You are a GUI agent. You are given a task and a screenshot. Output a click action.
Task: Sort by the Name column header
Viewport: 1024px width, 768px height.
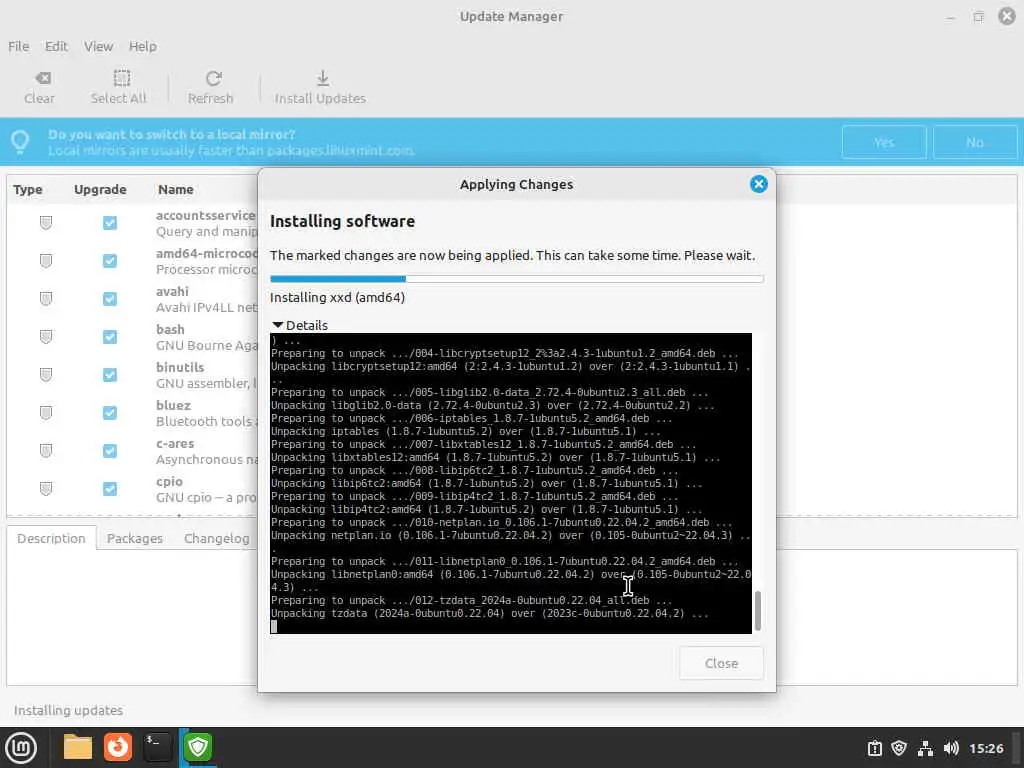pos(176,189)
